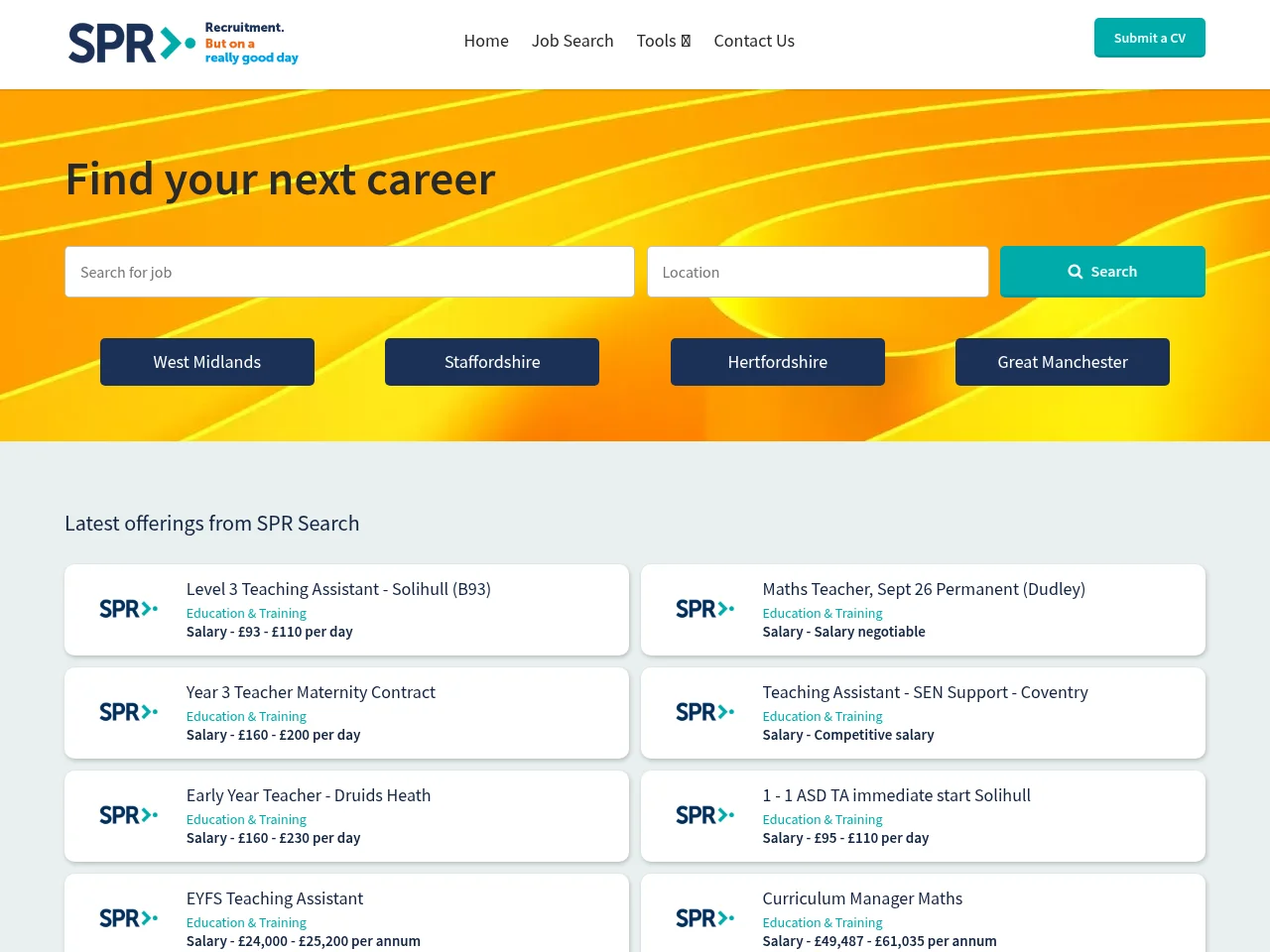Click the magnifier icon in Search button
The width and height of the screenshot is (1270, 952).
pos(1075,272)
